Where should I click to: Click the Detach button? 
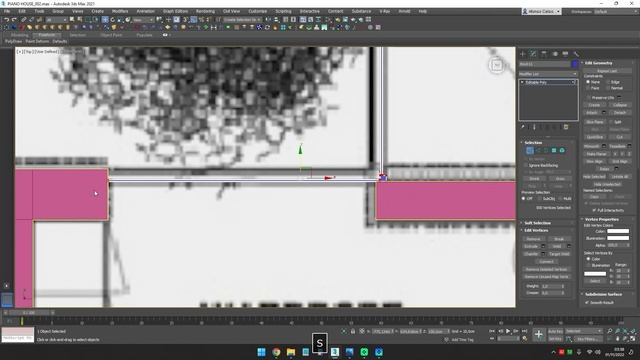pyautogui.click(x=620, y=113)
